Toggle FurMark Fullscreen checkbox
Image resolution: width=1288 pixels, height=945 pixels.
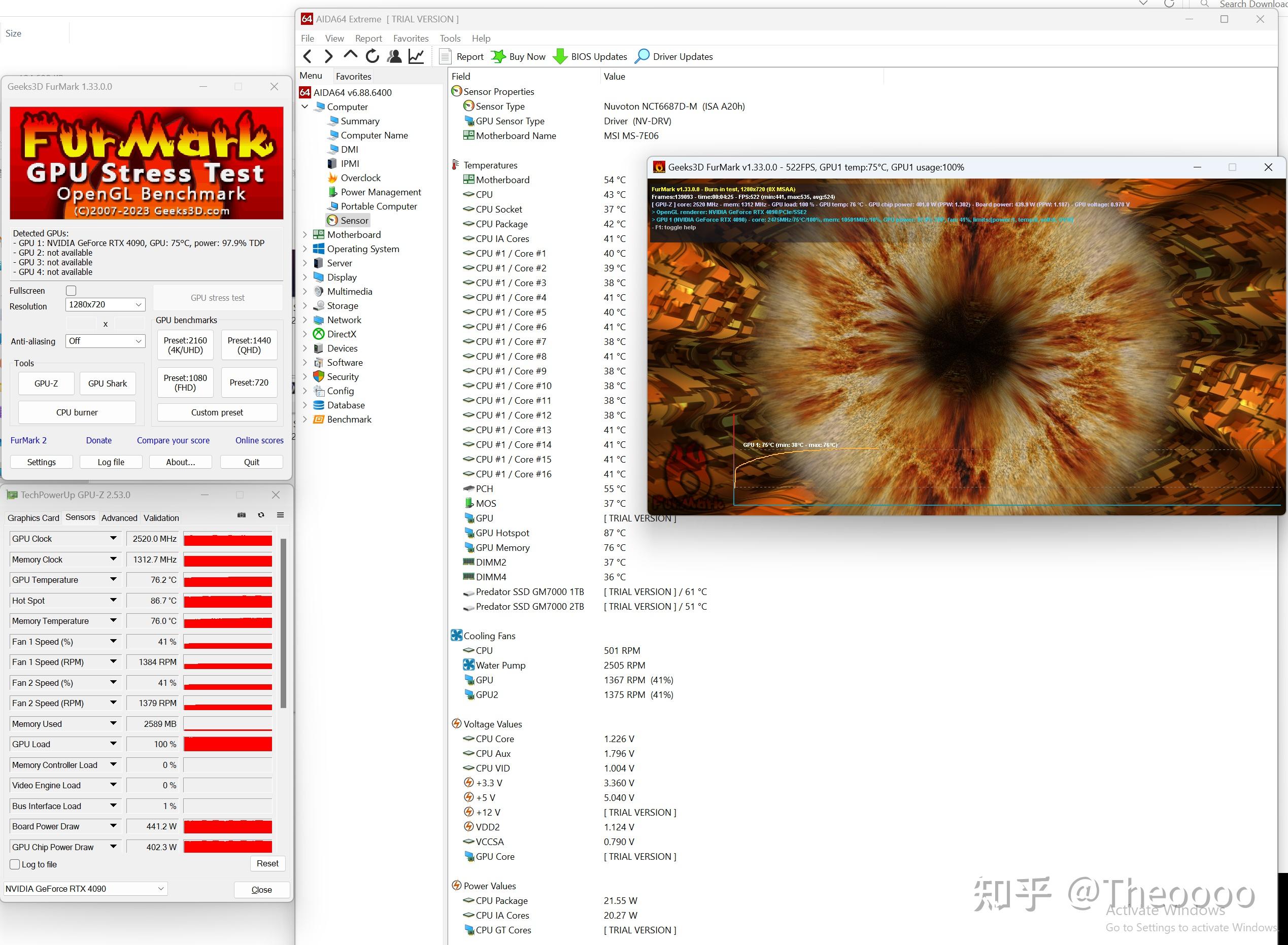point(71,291)
